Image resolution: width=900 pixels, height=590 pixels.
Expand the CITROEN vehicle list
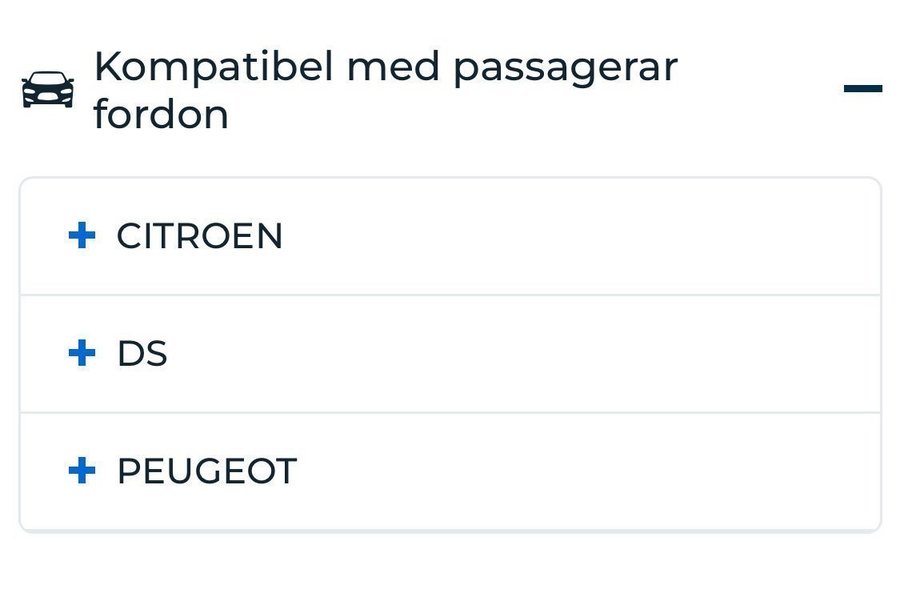point(450,237)
